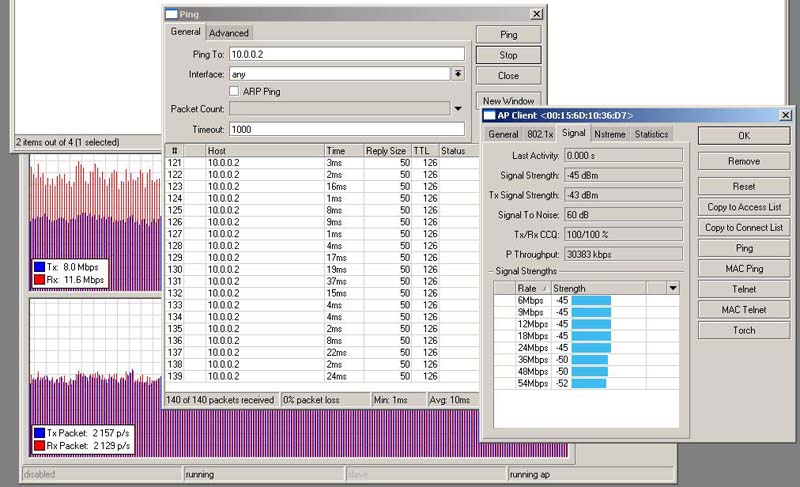This screenshot has width=800, height=487.
Task: Click Ping button in AP Client
Action: (744, 248)
